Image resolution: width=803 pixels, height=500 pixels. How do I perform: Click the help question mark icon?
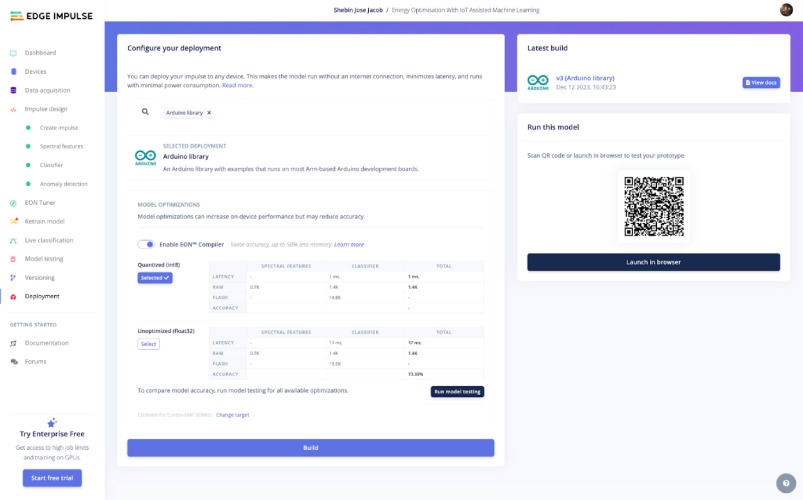(x=784, y=483)
